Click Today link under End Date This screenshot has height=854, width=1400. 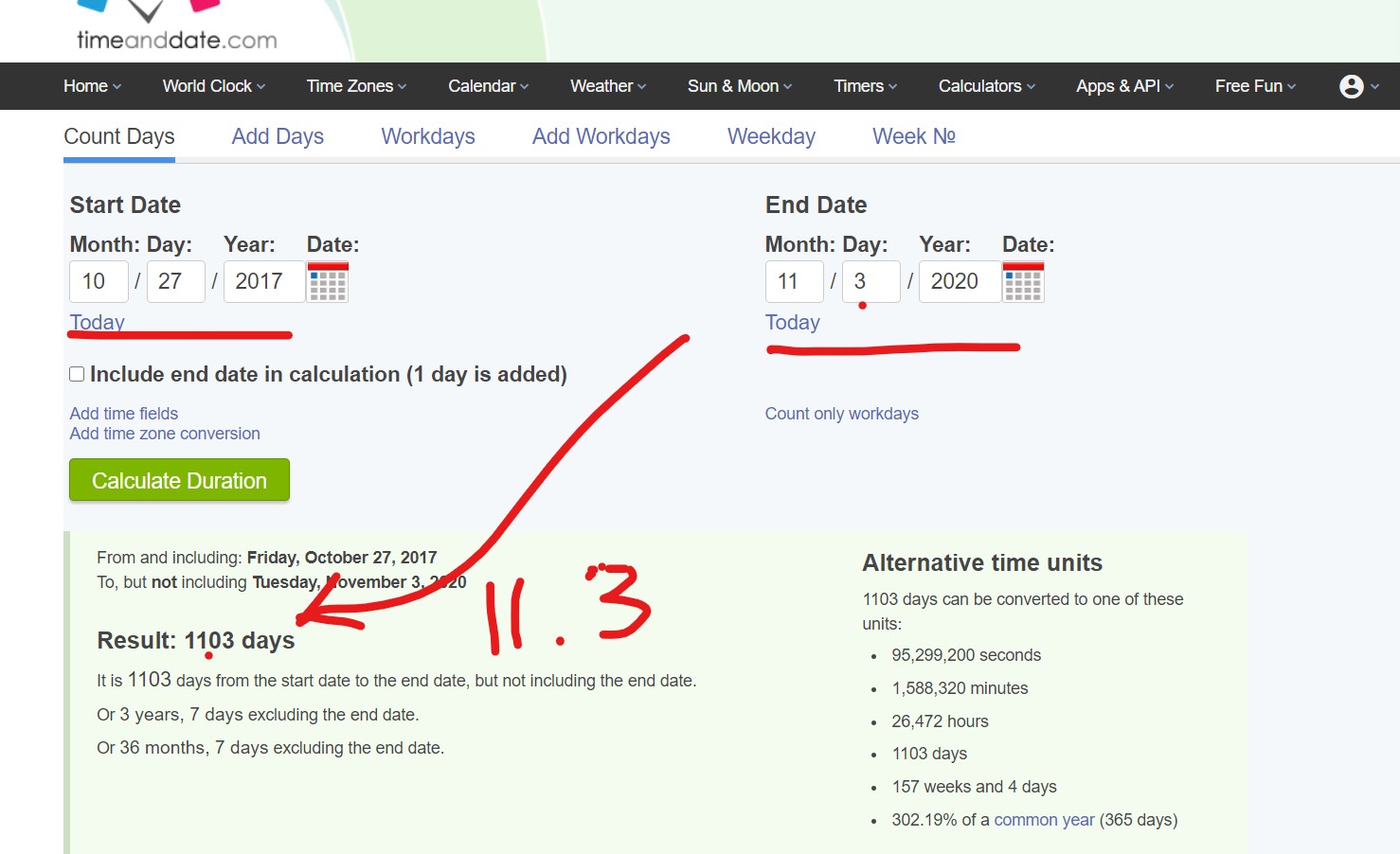tap(793, 322)
